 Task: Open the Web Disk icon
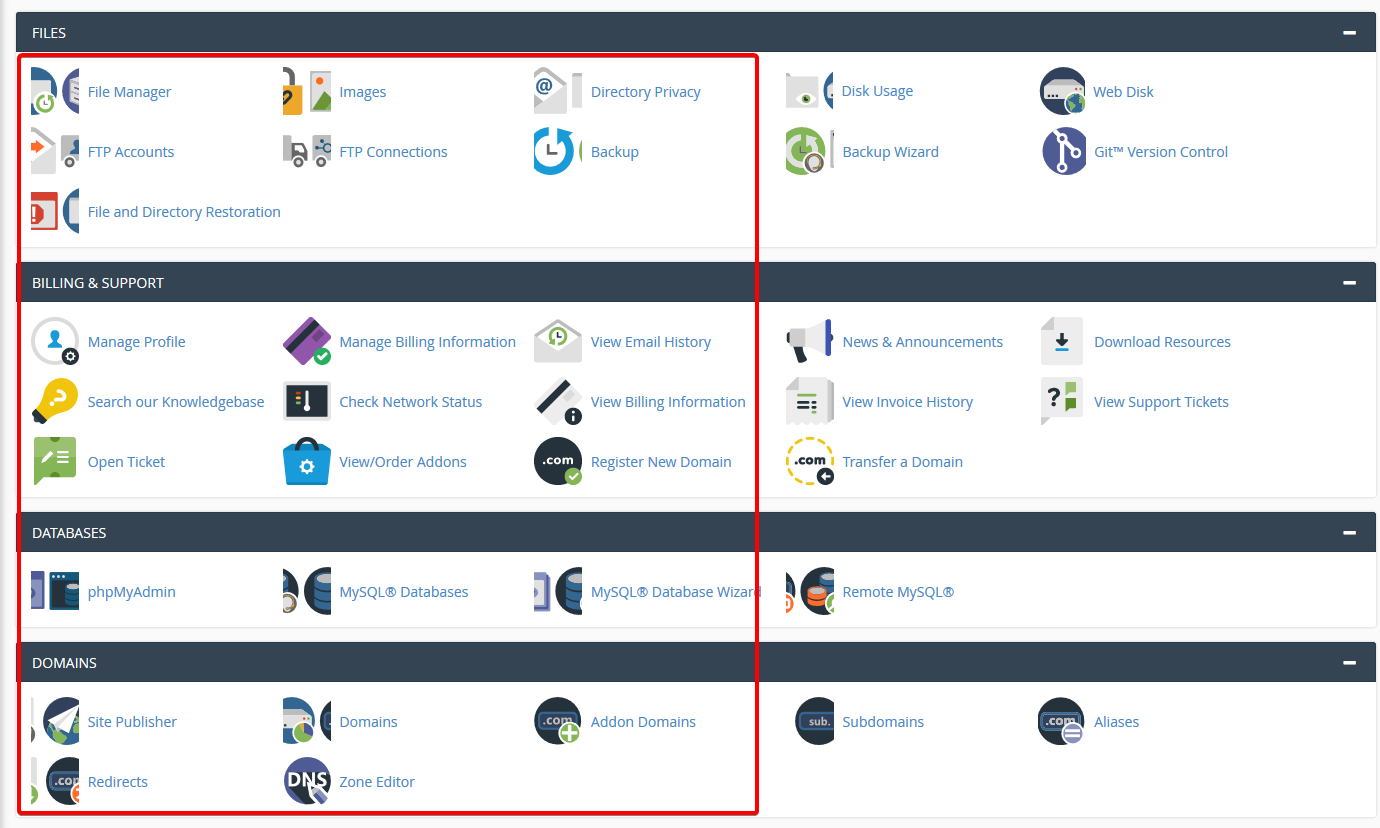[1062, 92]
